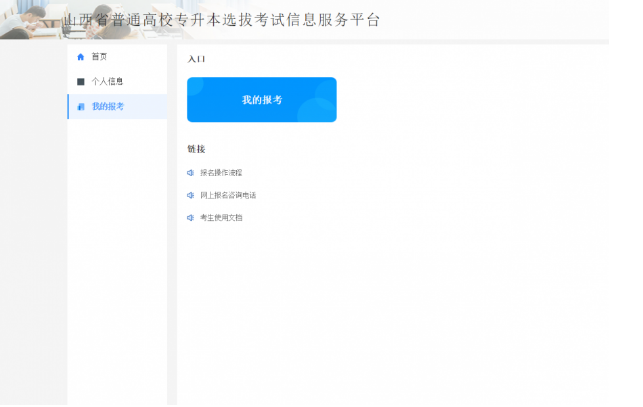The height and width of the screenshot is (407, 643).
Task: Open the 报名操作流程 link
Action: point(221,173)
